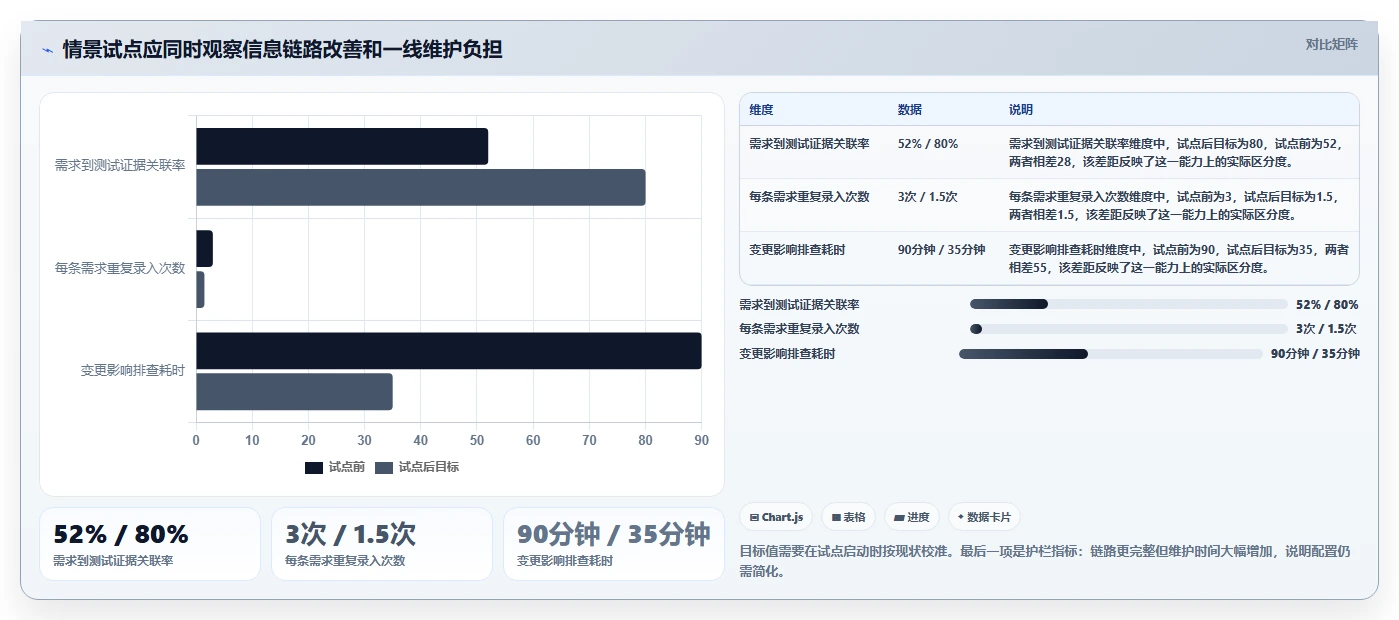
Task: Click the 维度 column header
Action: (761, 110)
